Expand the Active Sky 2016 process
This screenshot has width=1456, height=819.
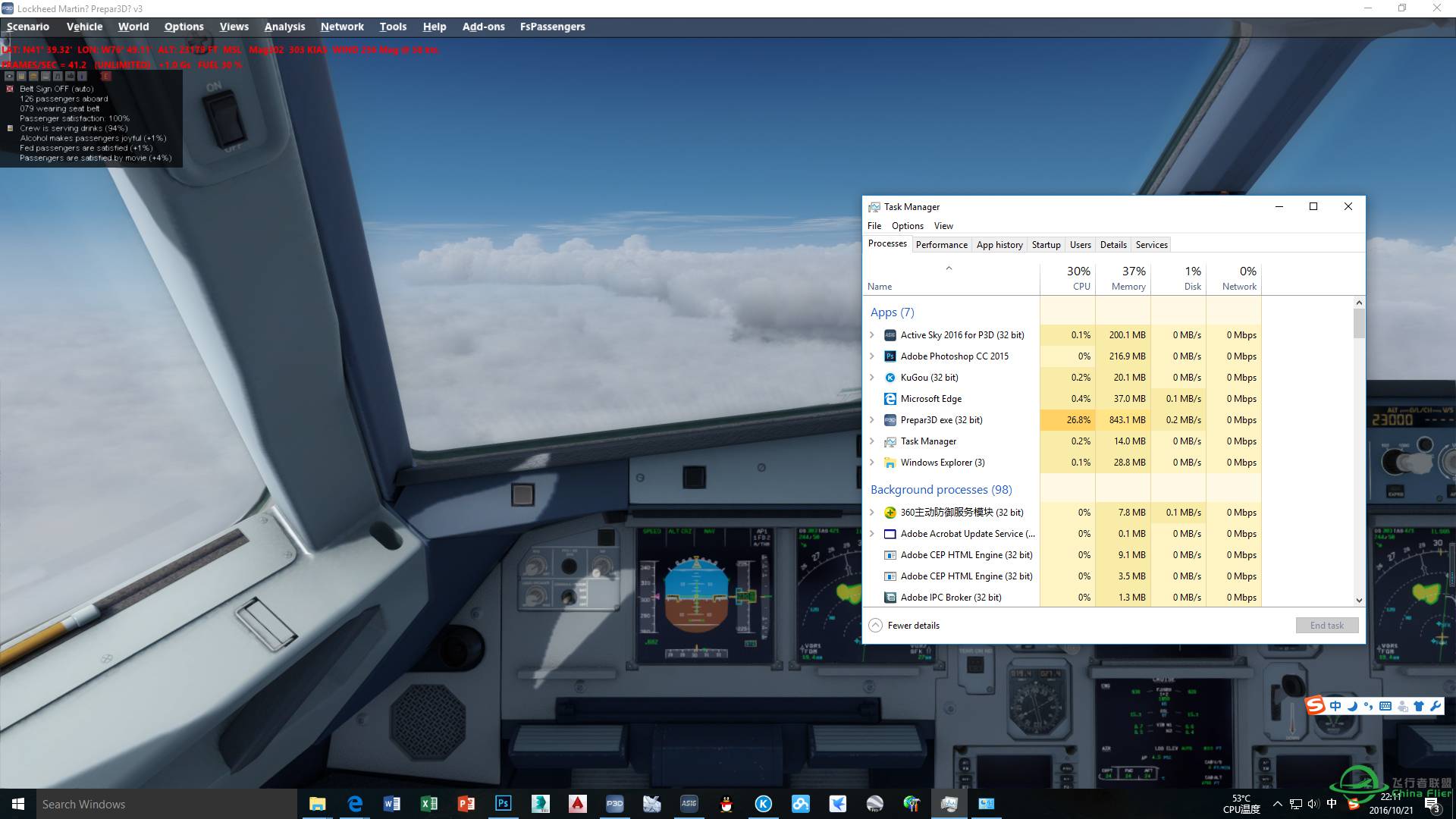pos(870,334)
